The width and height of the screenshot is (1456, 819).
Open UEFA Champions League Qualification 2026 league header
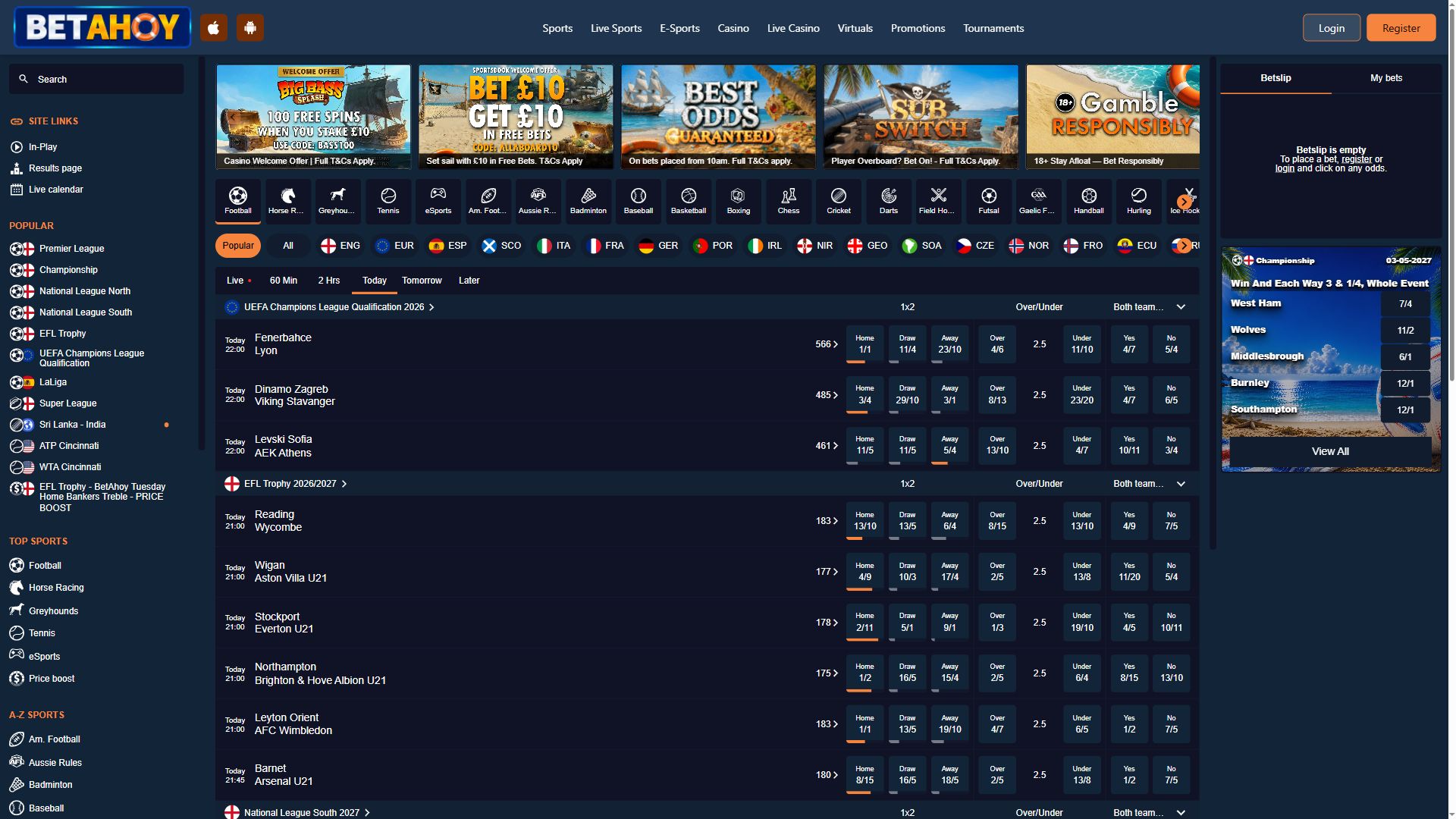point(330,307)
